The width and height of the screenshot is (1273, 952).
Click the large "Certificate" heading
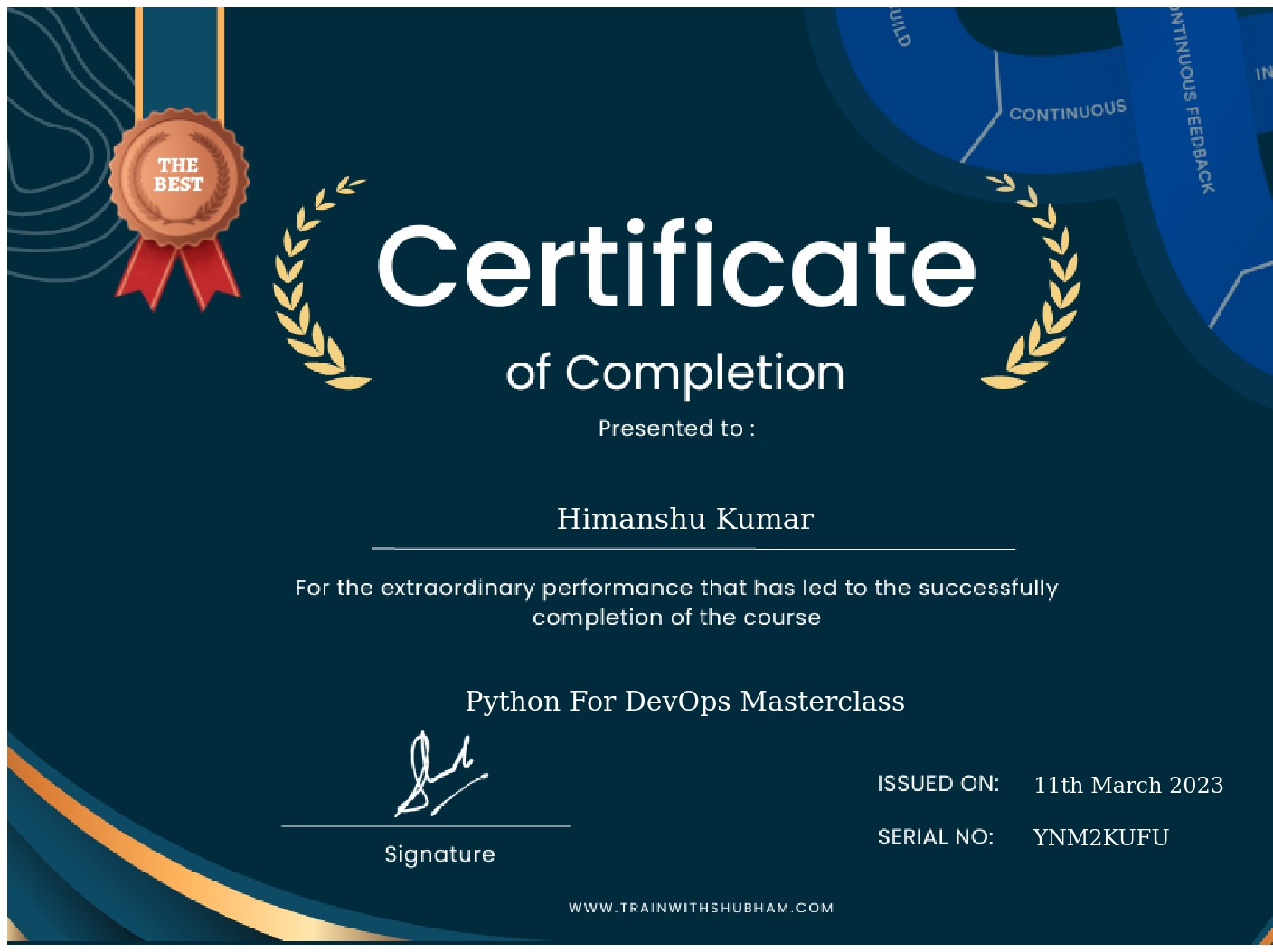click(x=676, y=266)
